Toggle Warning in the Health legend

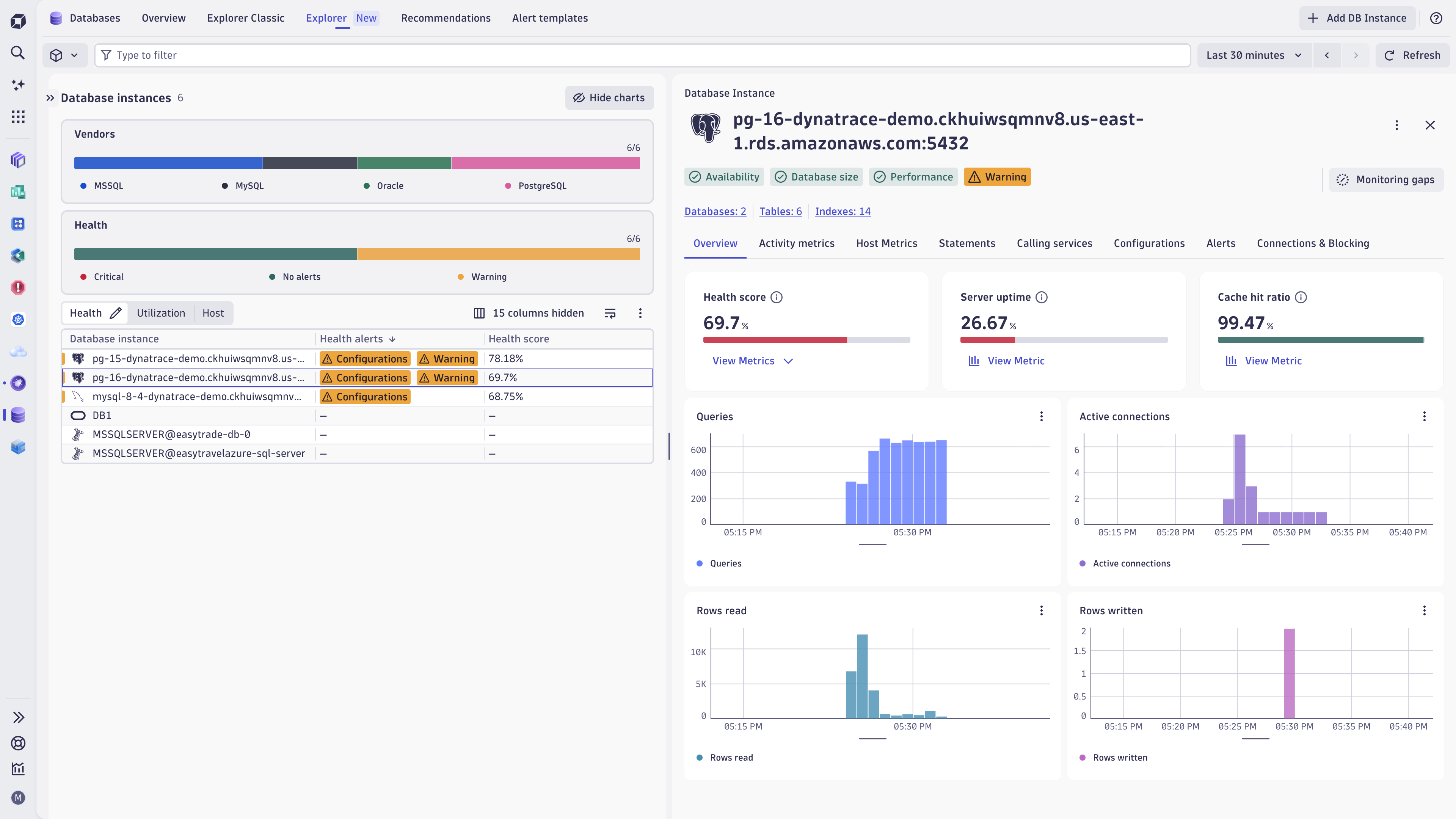click(482, 277)
